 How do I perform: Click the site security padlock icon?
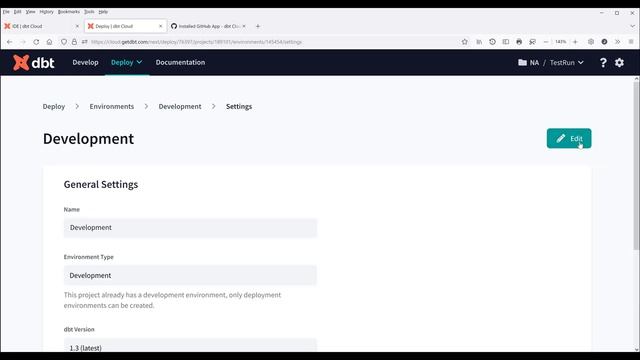click(x=74, y=42)
